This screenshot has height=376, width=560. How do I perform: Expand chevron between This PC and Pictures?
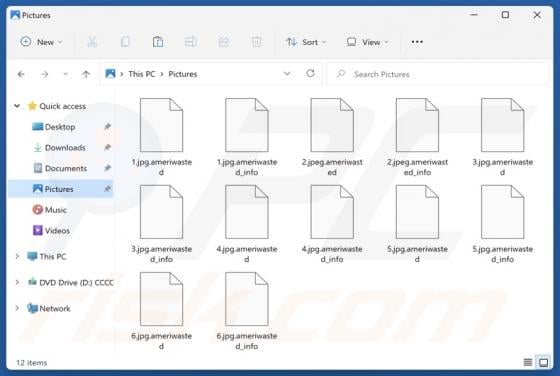pos(162,74)
